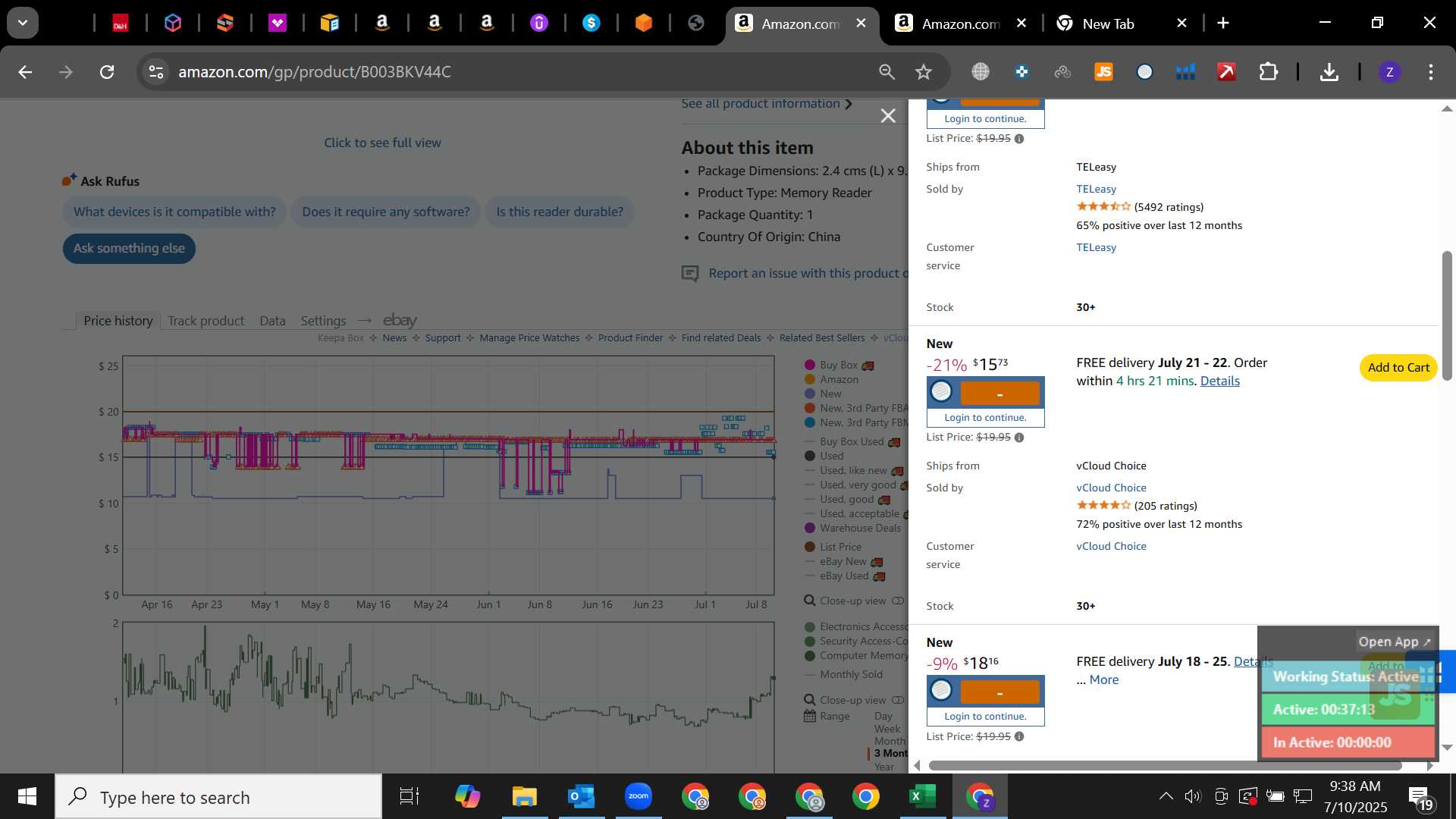Screen dimensions: 1456x819
Task: Switch to second Amazon.com browser tab
Action: click(x=961, y=24)
